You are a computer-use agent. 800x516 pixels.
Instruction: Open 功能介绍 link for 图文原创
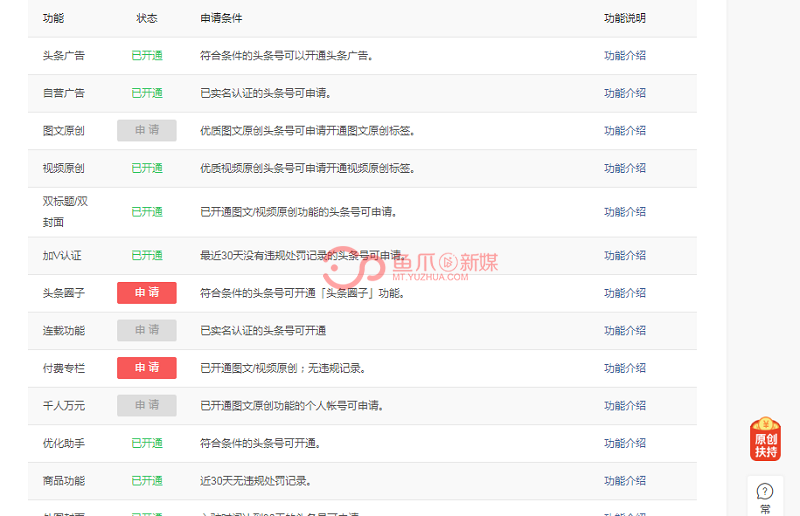tap(625, 131)
